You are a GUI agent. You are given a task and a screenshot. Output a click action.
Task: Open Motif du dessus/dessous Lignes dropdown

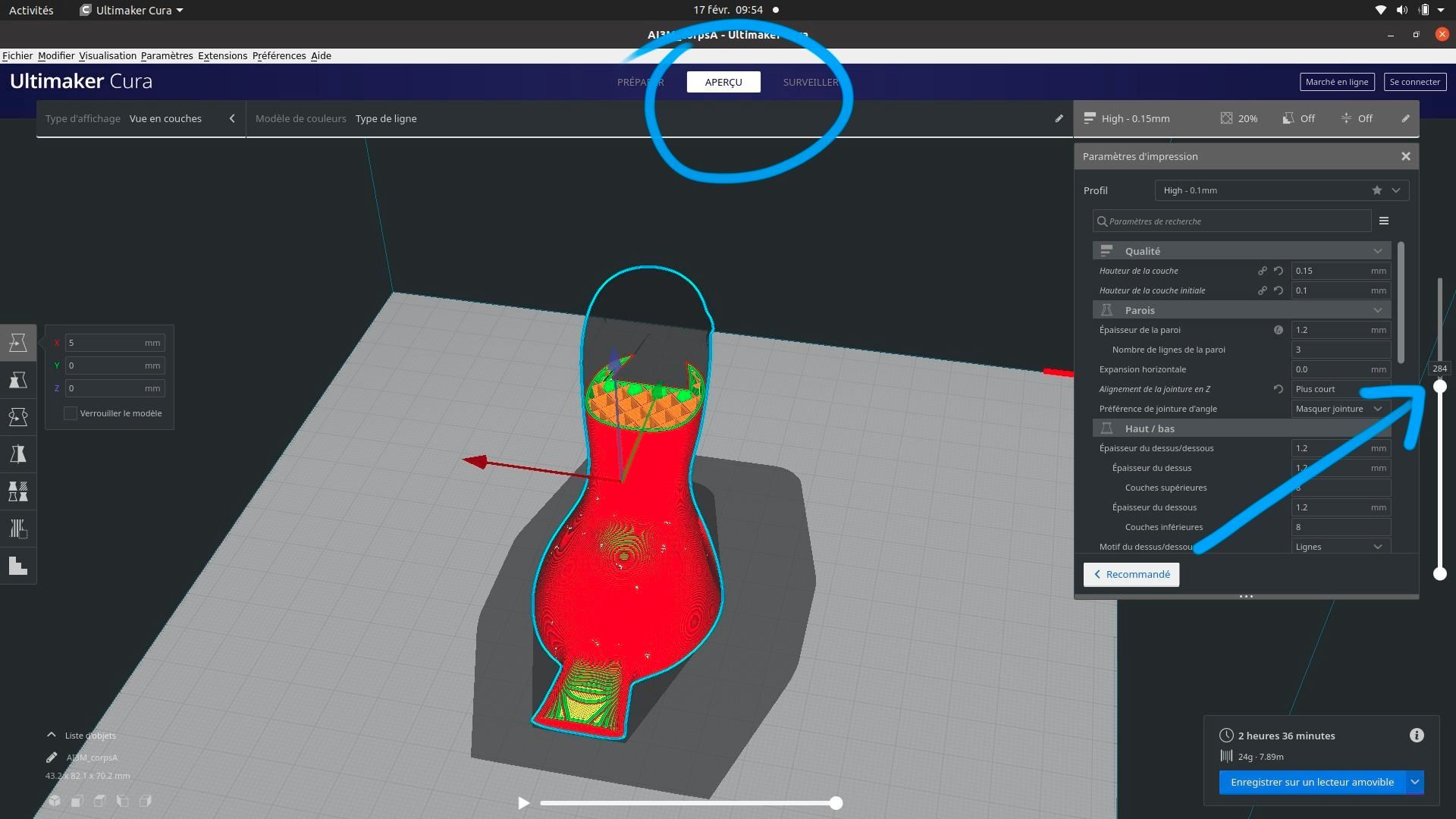[1340, 547]
